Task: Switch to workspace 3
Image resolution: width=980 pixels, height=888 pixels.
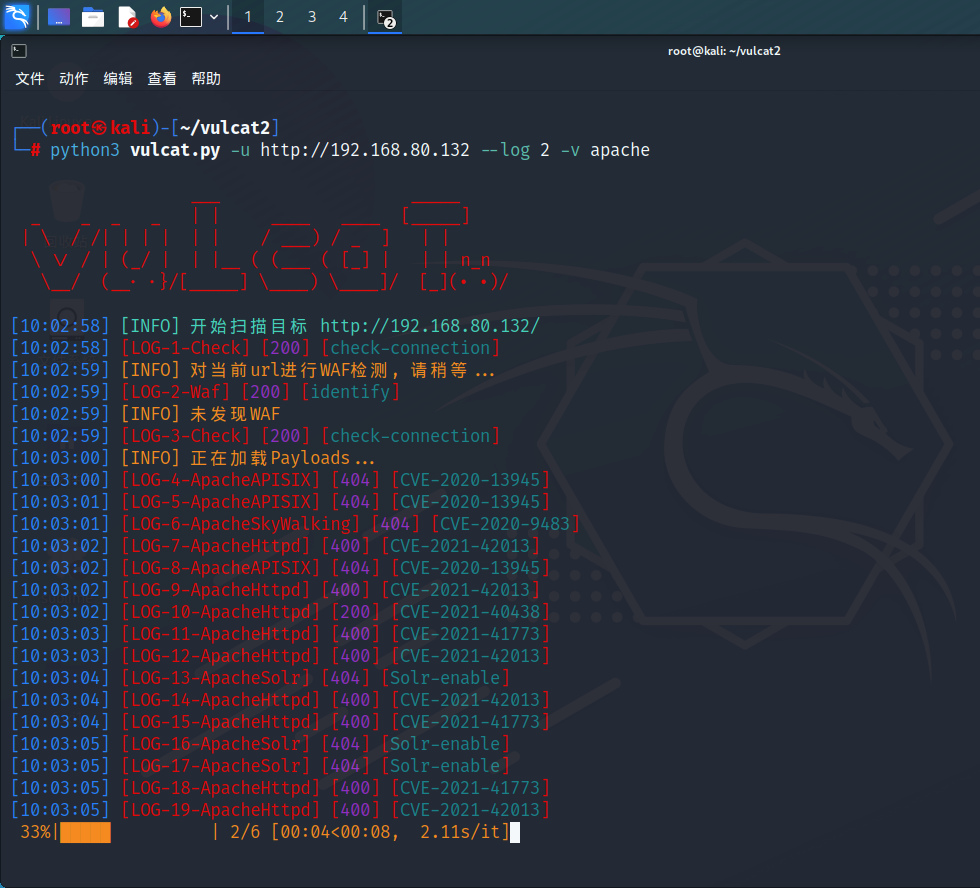Action: 312,17
